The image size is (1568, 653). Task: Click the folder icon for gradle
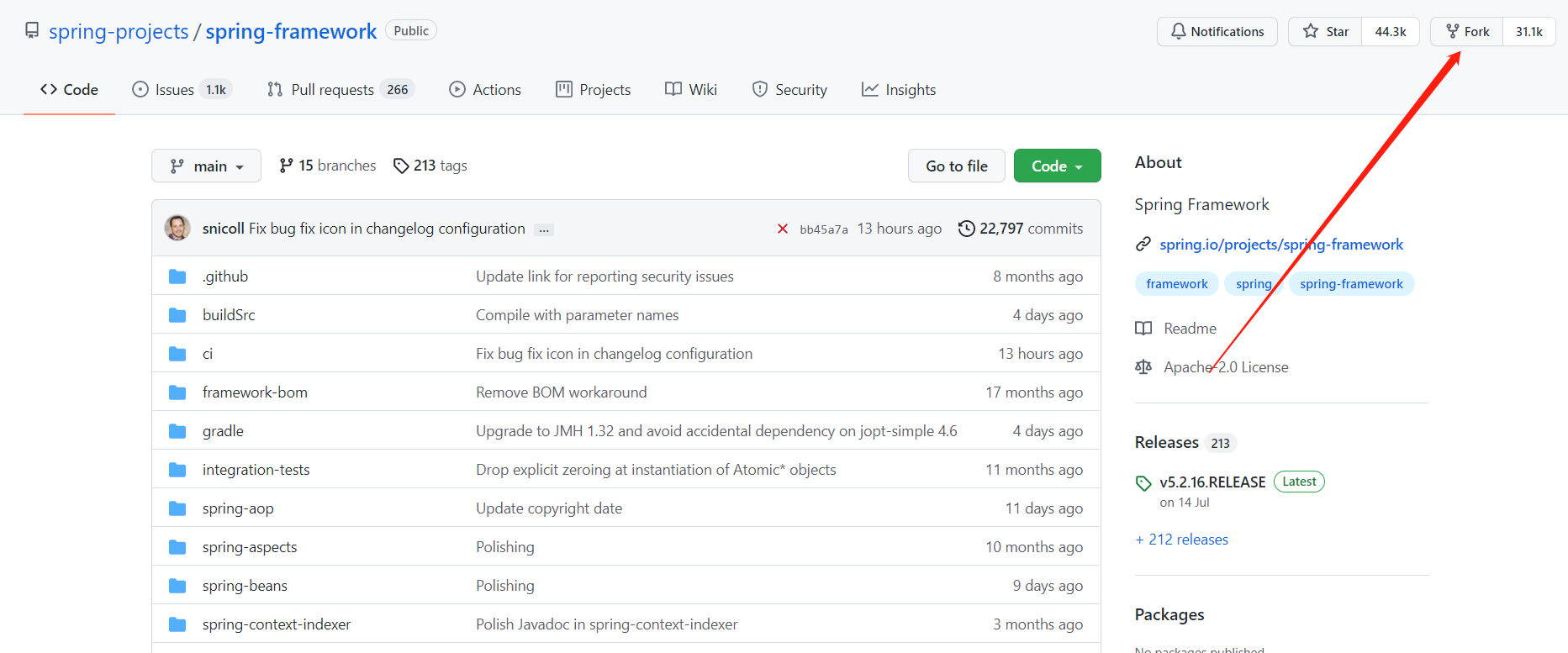(x=177, y=430)
